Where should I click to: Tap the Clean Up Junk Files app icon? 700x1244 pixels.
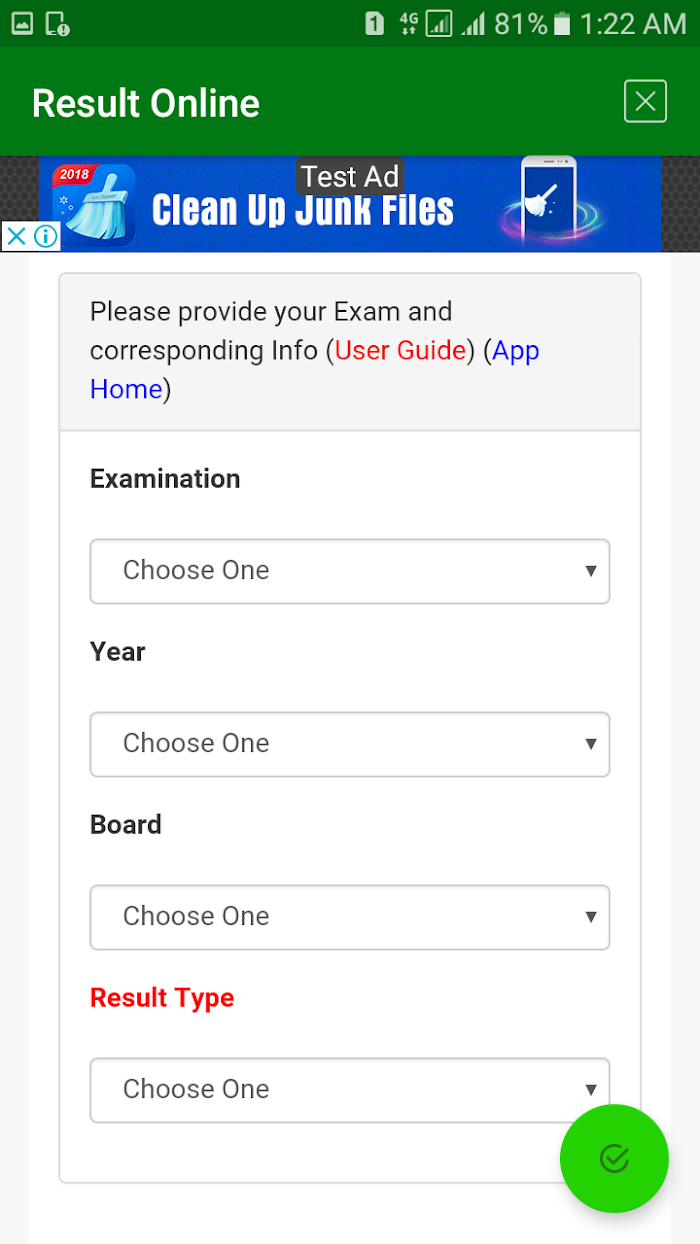coord(95,204)
